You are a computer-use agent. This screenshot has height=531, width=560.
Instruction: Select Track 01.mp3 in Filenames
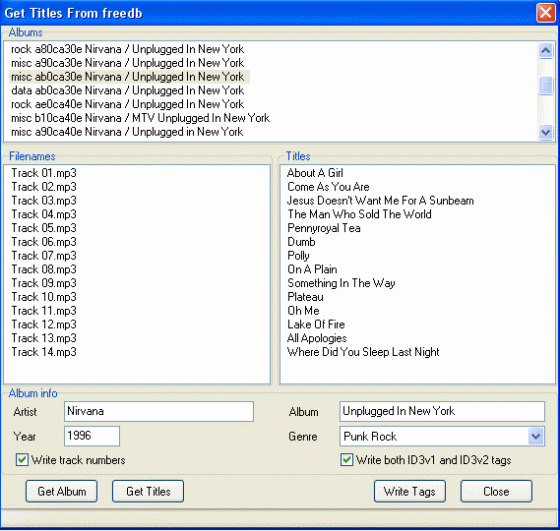(x=44, y=173)
